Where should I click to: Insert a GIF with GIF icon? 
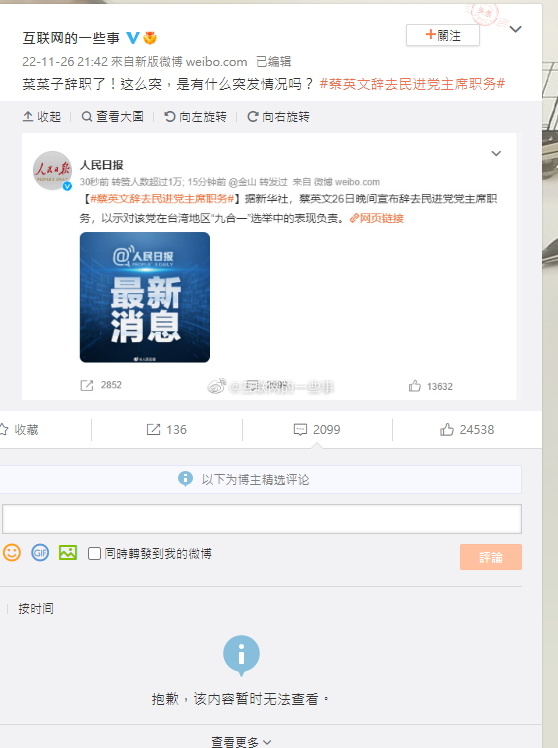[x=40, y=553]
